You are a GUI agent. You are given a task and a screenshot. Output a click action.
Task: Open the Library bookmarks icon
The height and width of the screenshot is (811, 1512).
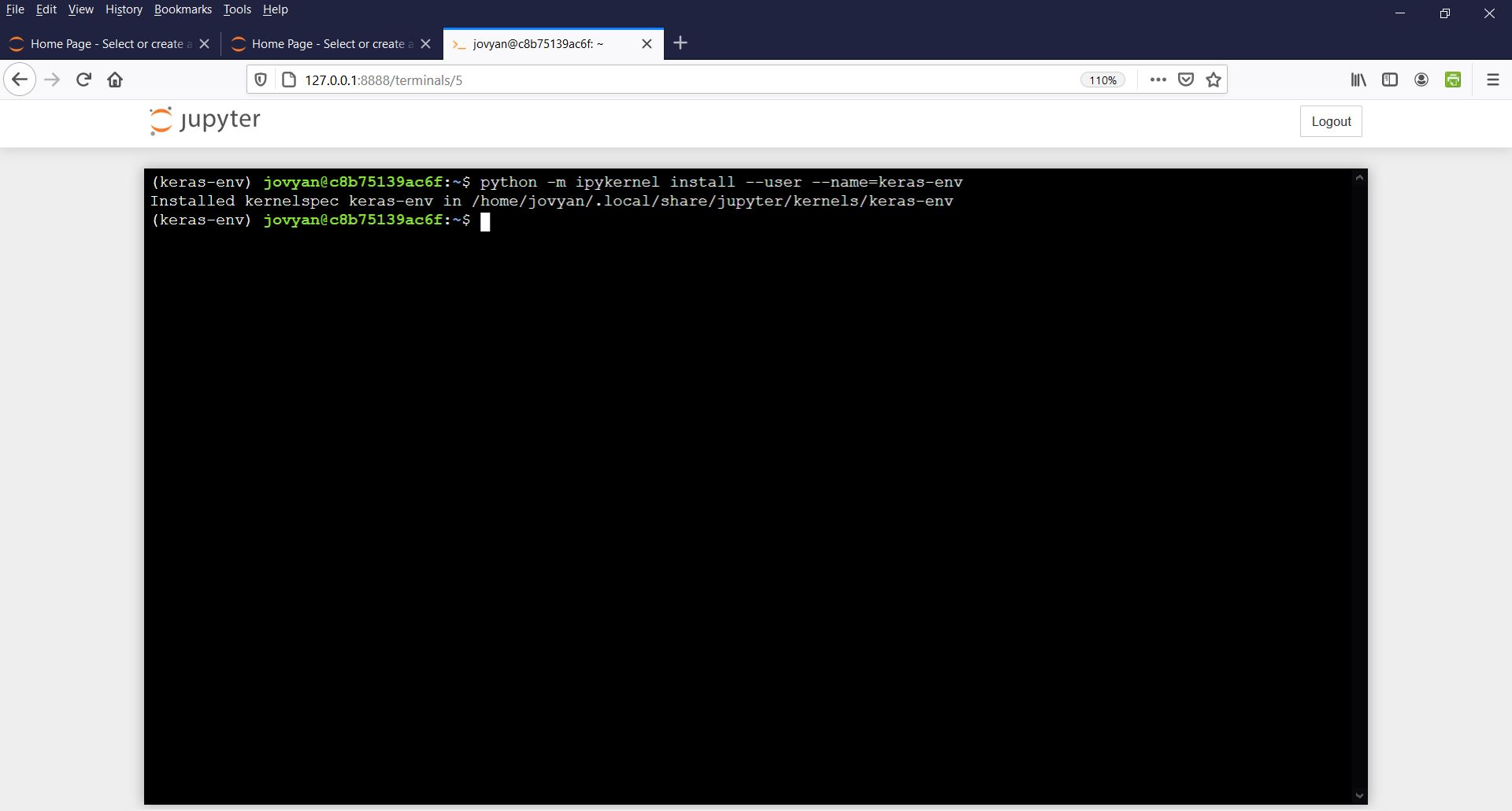pos(1358,80)
